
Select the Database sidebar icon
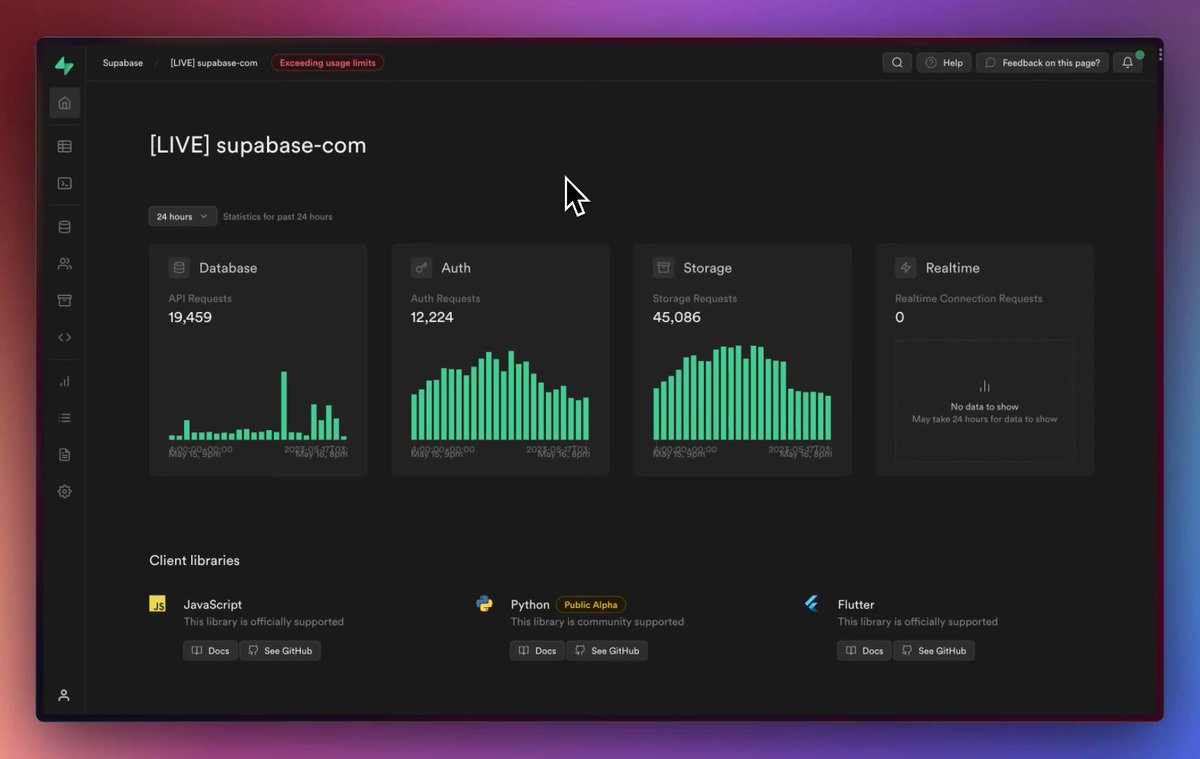point(64,226)
